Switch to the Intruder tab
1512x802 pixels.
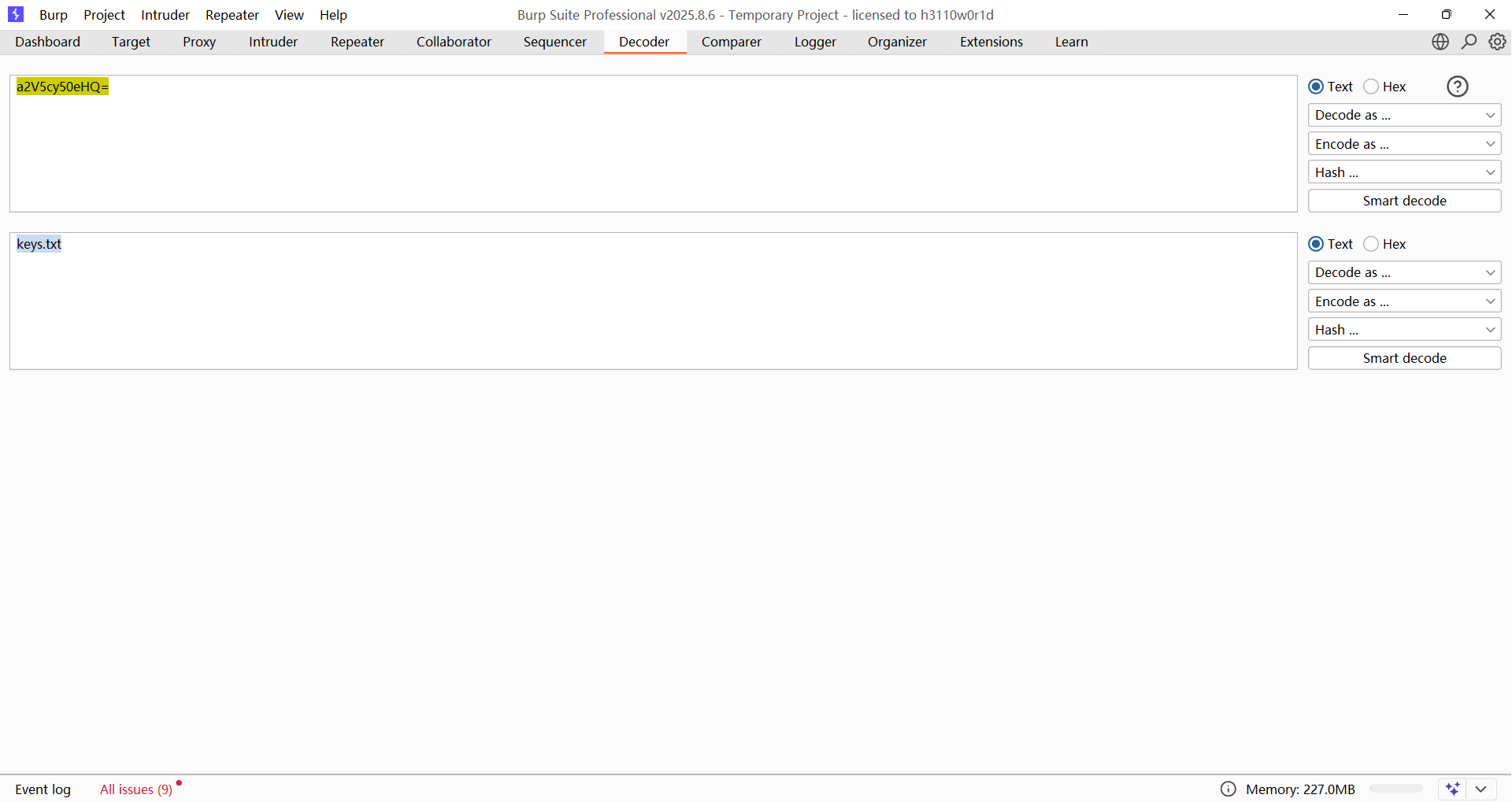[273, 42]
